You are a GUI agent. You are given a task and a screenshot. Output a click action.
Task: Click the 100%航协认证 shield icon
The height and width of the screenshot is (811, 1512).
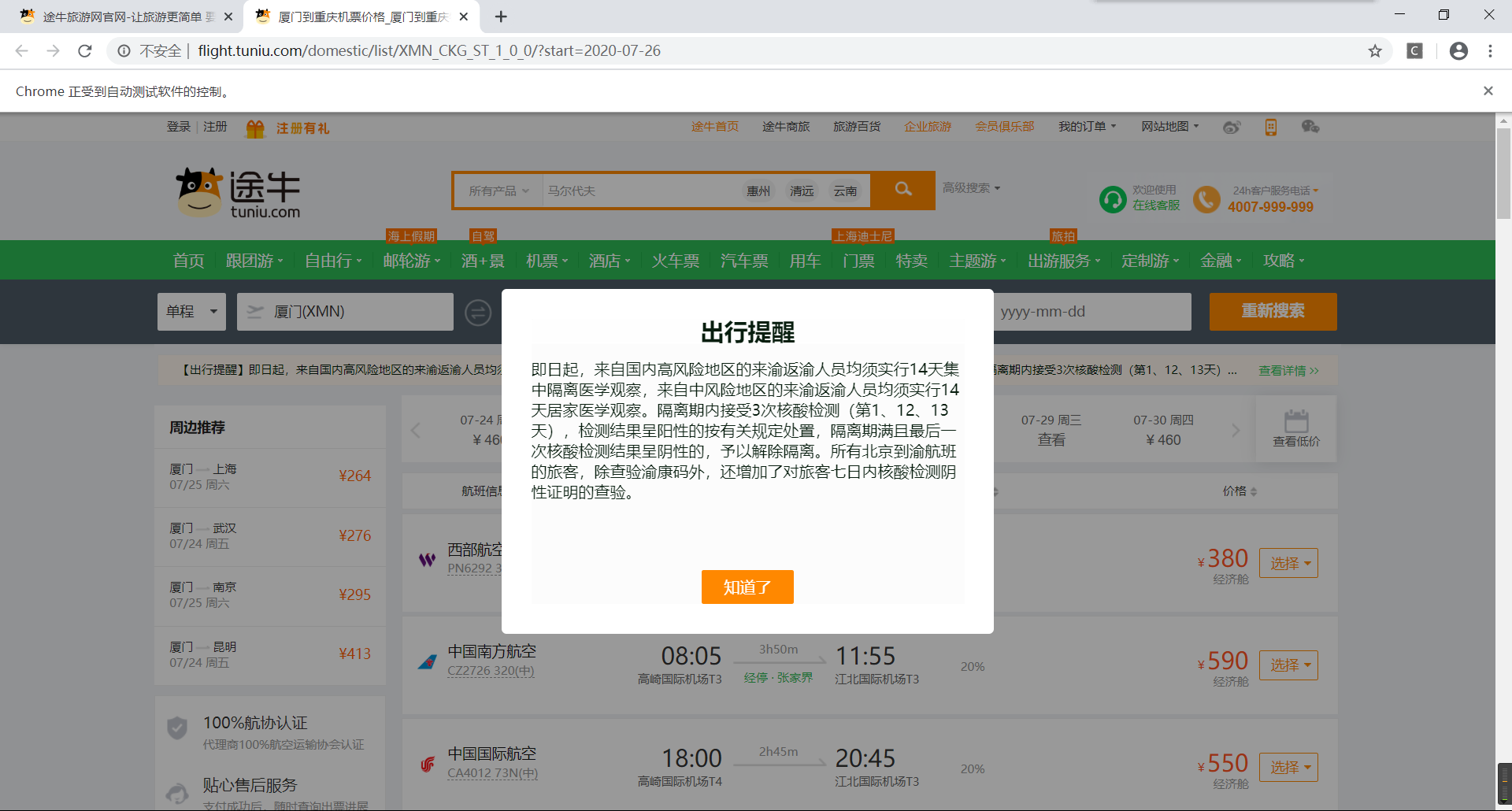[x=177, y=728]
